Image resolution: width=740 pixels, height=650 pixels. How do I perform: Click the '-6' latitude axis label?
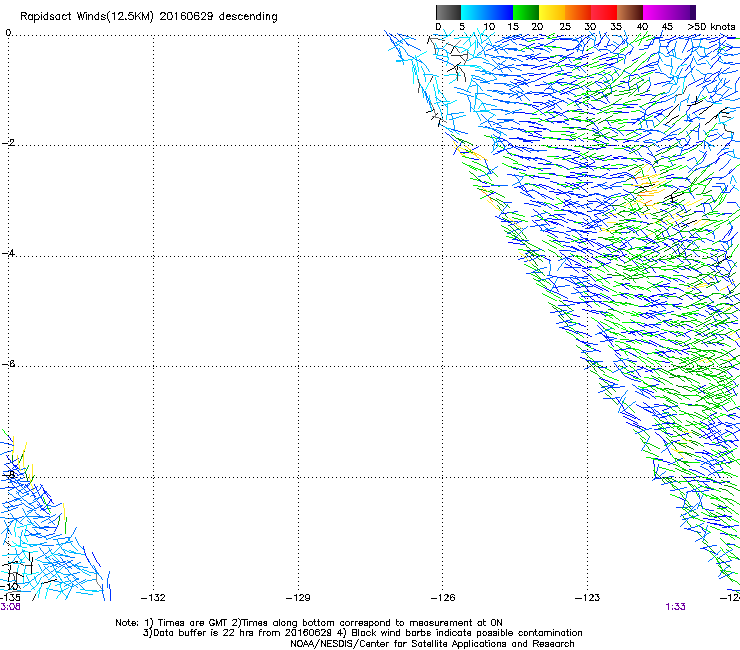(x=8, y=364)
